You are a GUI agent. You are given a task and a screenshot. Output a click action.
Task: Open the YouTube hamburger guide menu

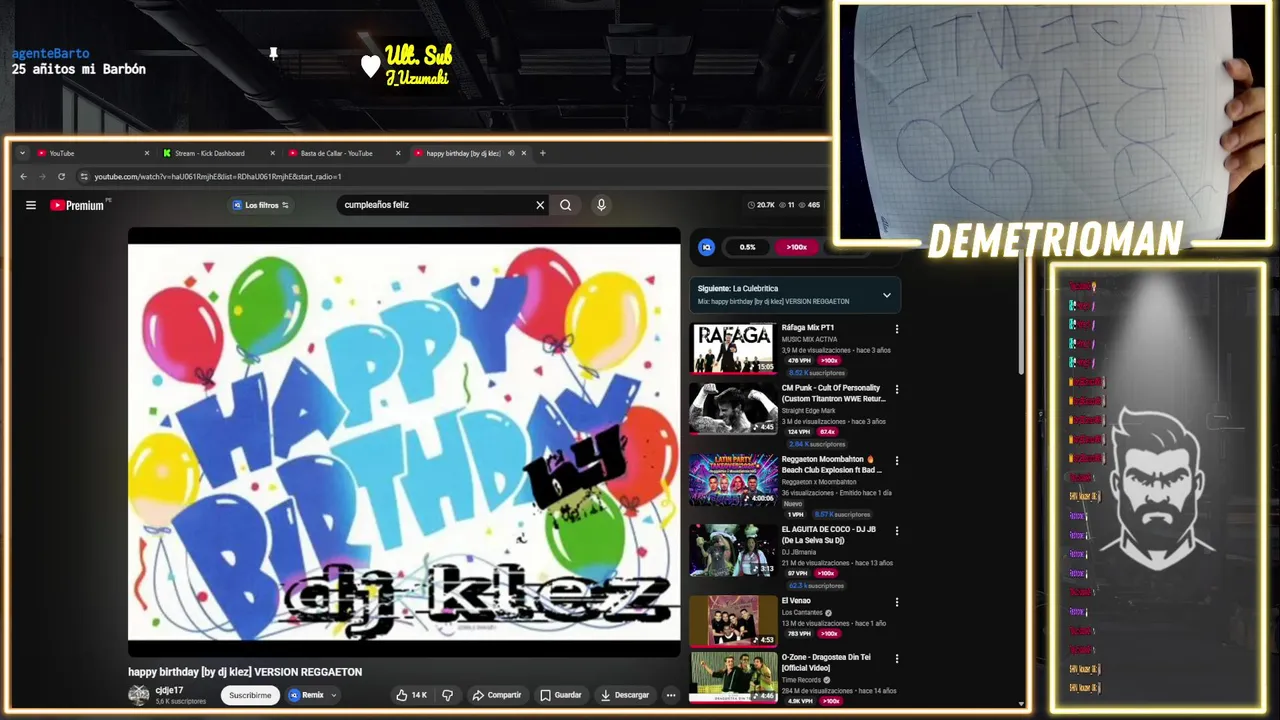(31, 205)
